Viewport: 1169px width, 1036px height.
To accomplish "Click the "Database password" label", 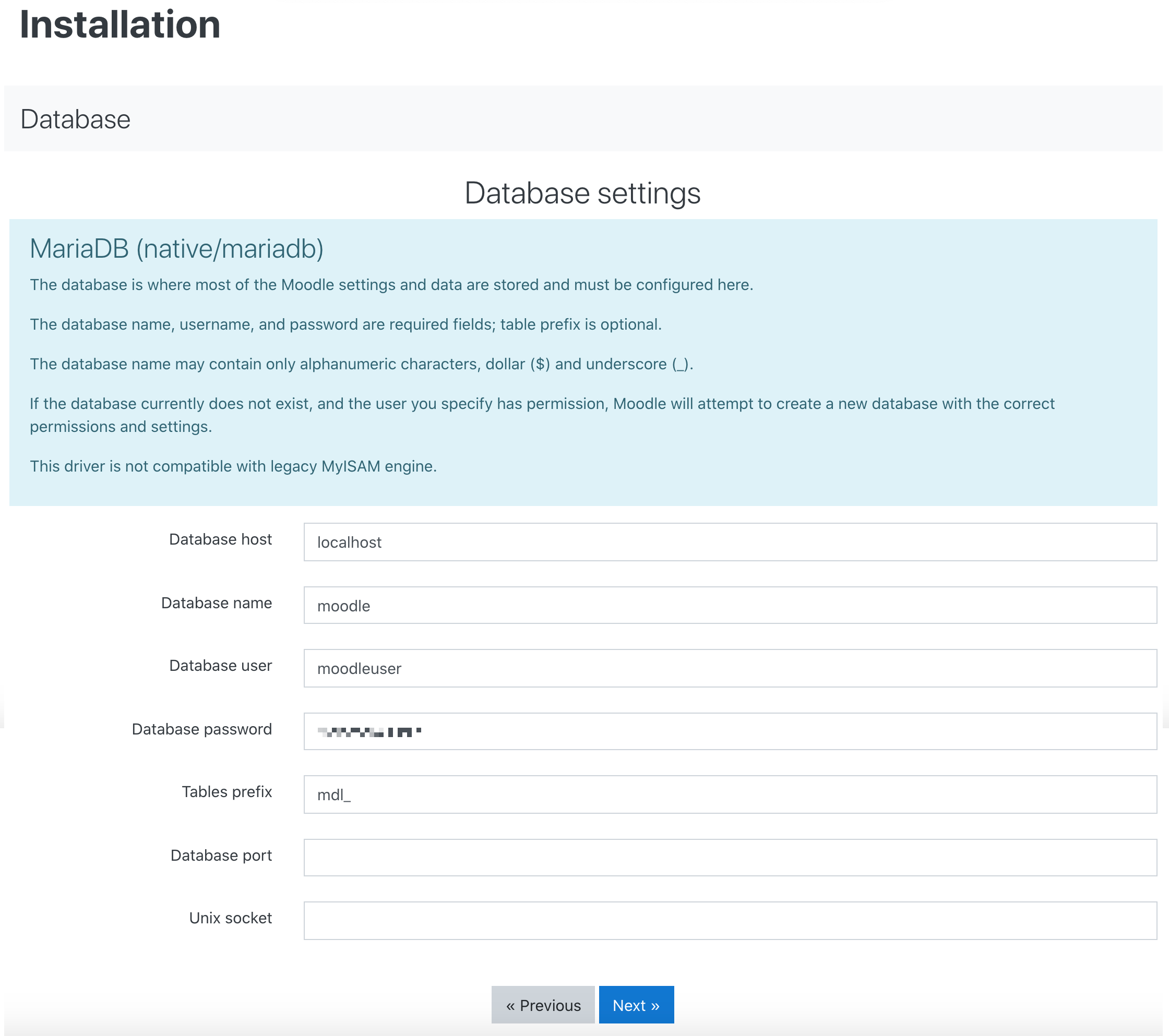I will tap(201, 729).
